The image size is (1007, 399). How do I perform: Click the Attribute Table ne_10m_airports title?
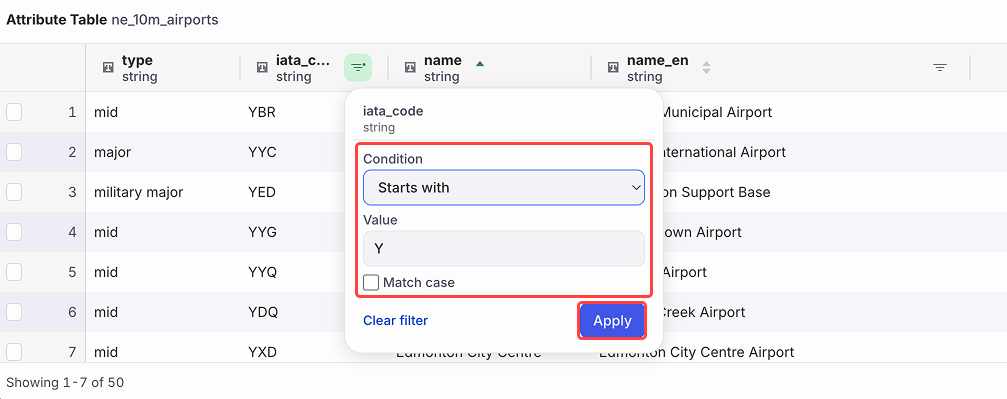(112, 20)
